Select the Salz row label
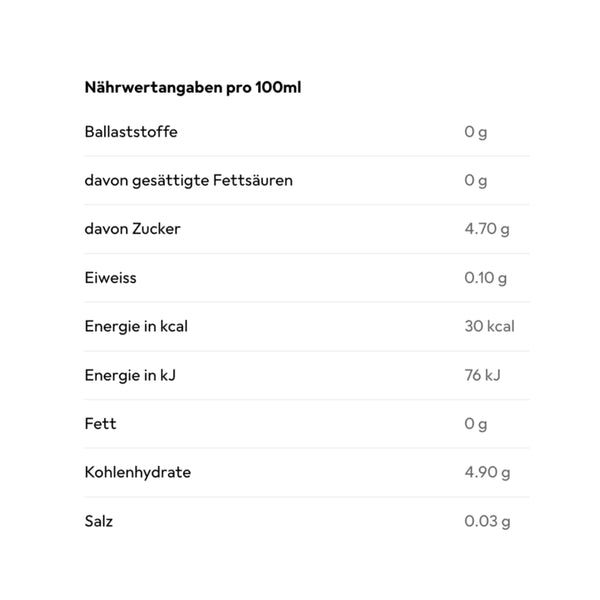Image resolution: width=600 pixels, height=600 pixels. [x=99, y=522]
